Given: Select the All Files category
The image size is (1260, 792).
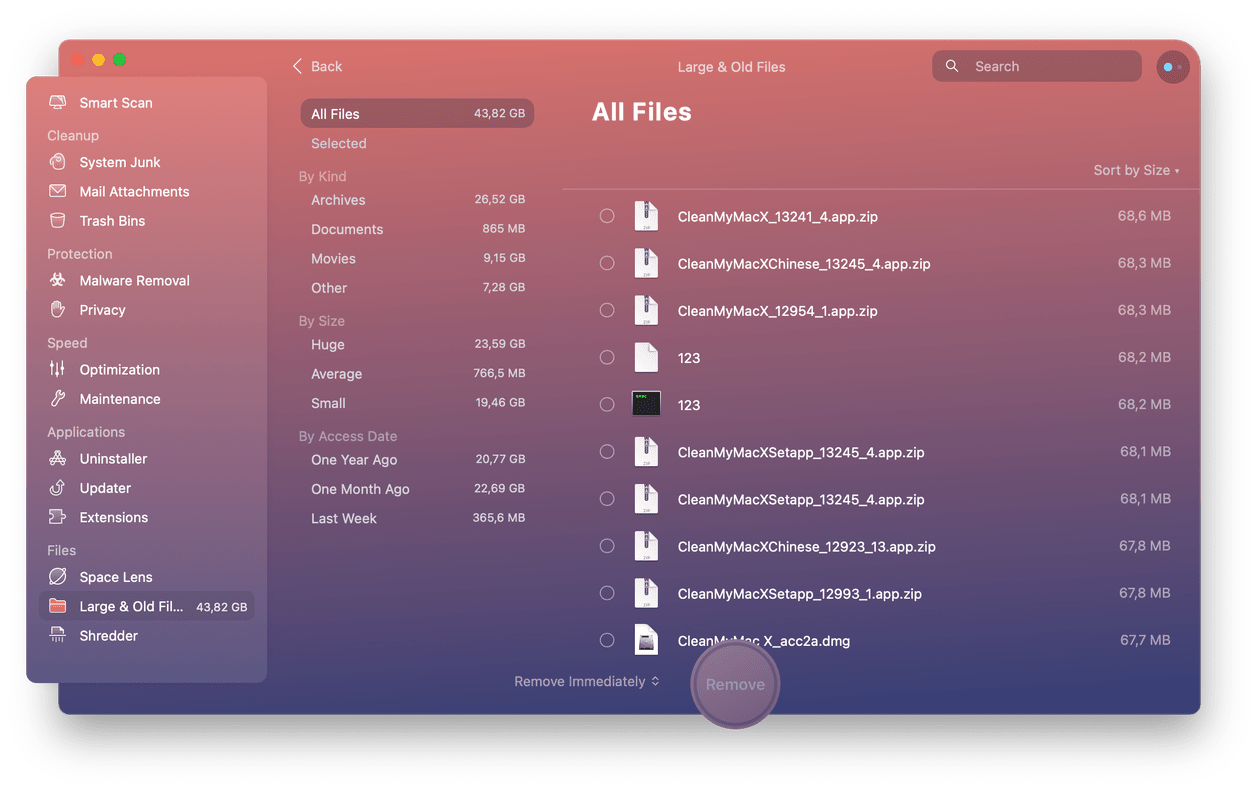Looking at the screenshot, I should 417,114.
